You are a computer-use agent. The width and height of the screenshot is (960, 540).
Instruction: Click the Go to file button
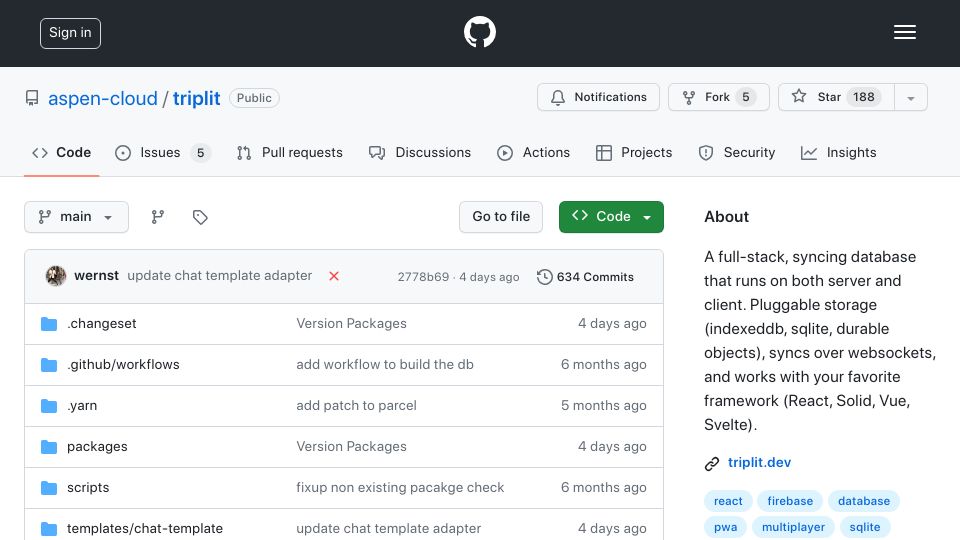(501, 217)
